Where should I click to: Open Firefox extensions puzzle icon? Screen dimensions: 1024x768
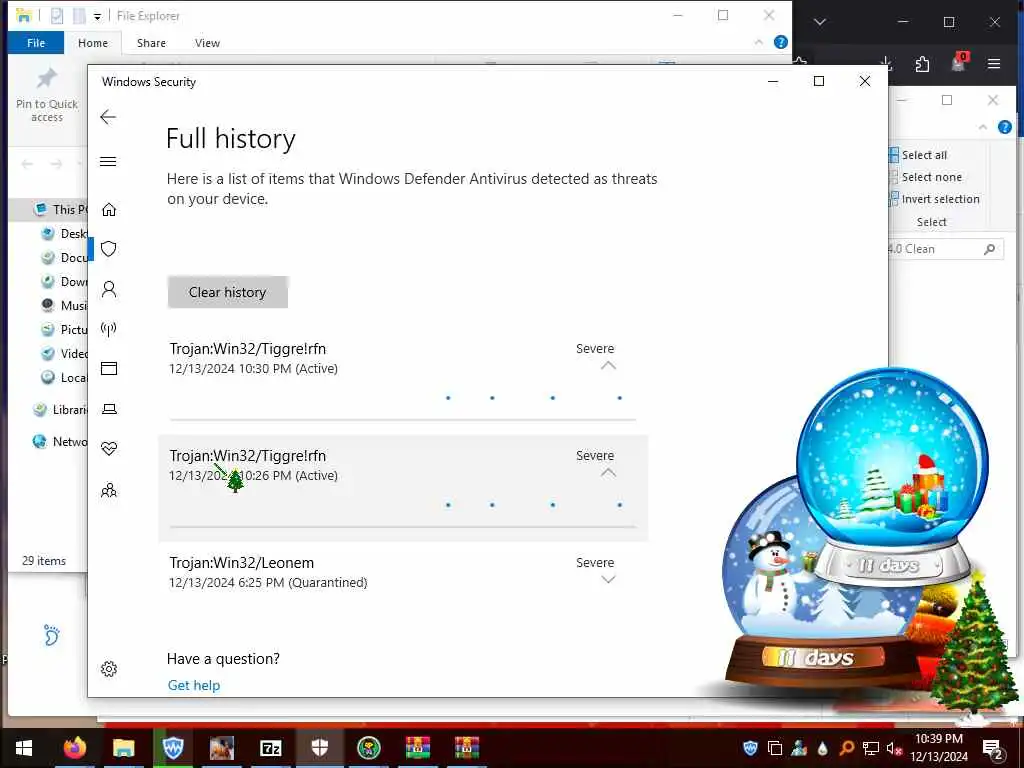click(922, 64)
